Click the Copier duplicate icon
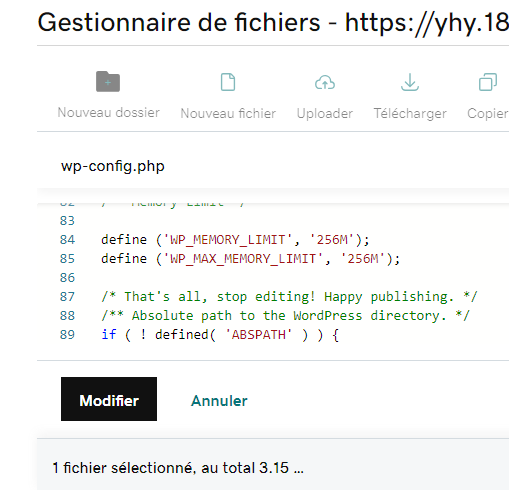509x490 pixels. [x=488, y=82]
